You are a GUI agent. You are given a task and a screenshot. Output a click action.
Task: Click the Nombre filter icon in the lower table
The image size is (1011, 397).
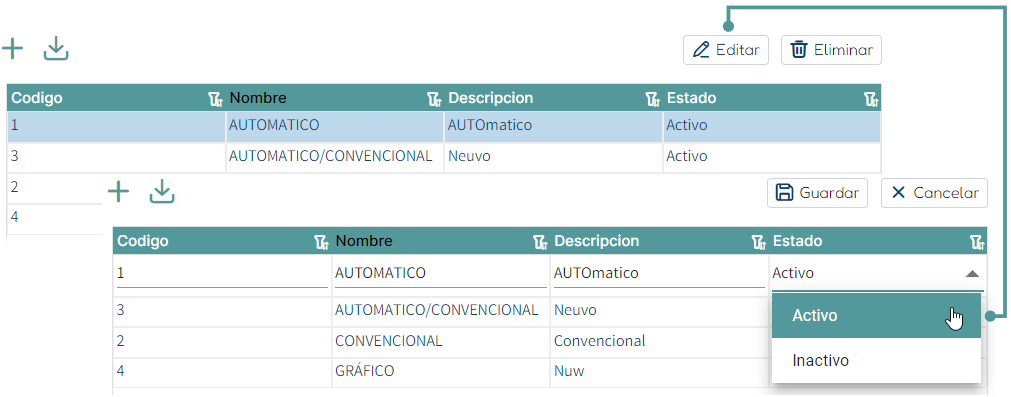coord(540,242)
